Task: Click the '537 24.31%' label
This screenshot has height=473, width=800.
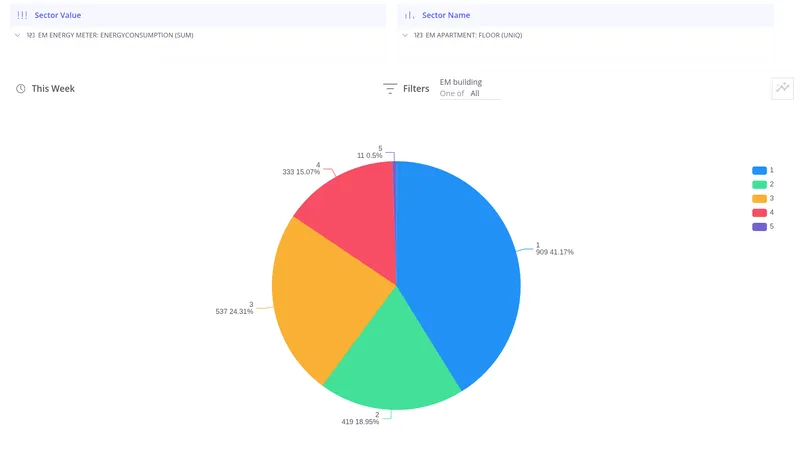Action: pos(234,311)
